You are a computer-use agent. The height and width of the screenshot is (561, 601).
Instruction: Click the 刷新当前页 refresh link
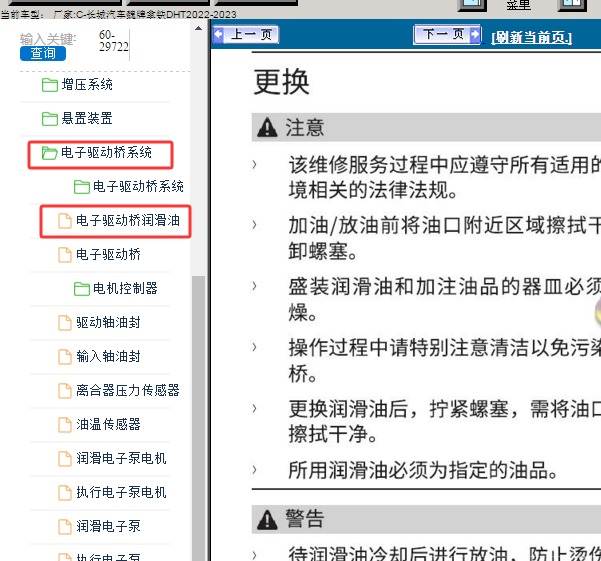(532, 38)
